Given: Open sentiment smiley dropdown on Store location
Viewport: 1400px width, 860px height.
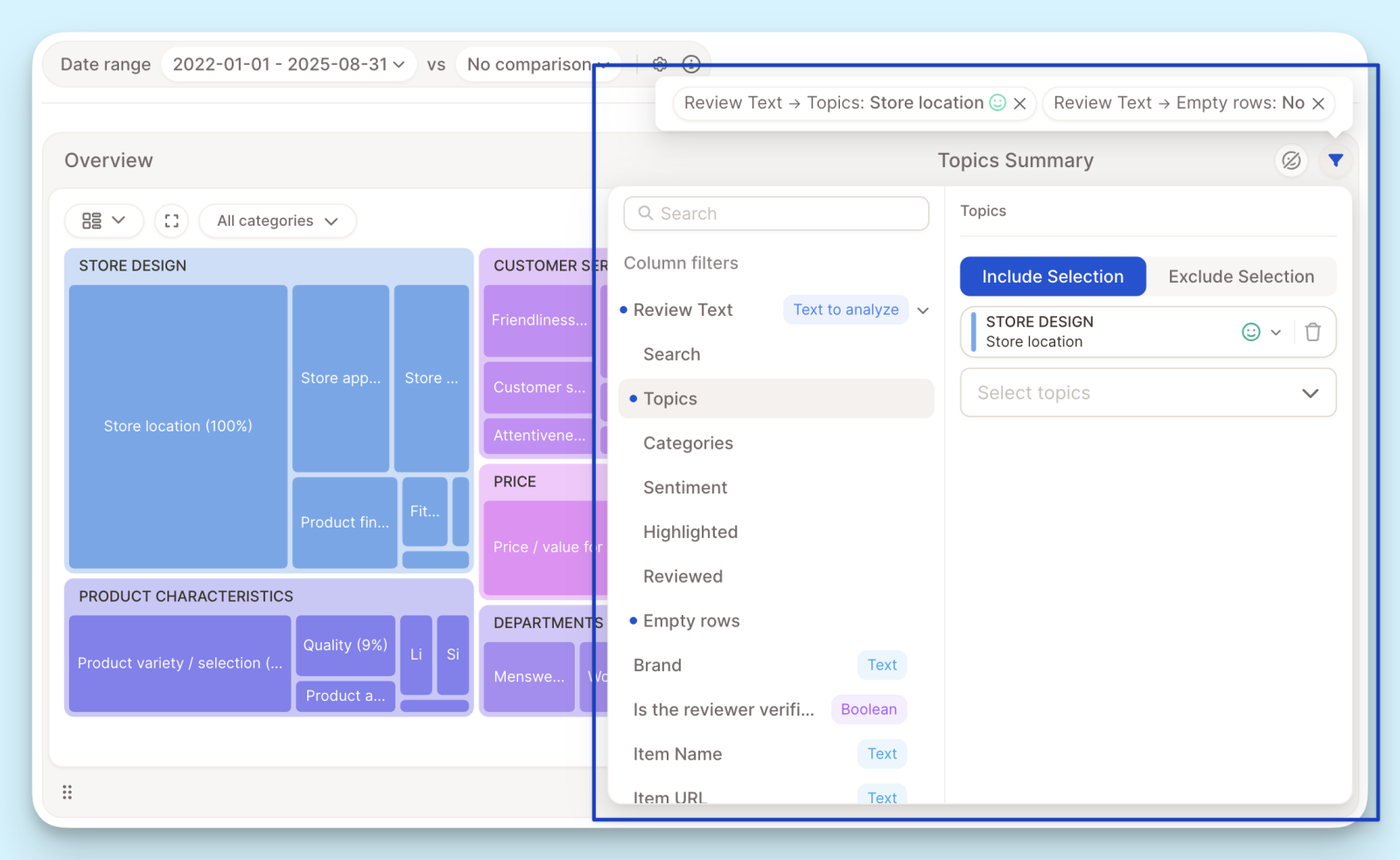Looking at the screenshot, I should coord(1260,332).
